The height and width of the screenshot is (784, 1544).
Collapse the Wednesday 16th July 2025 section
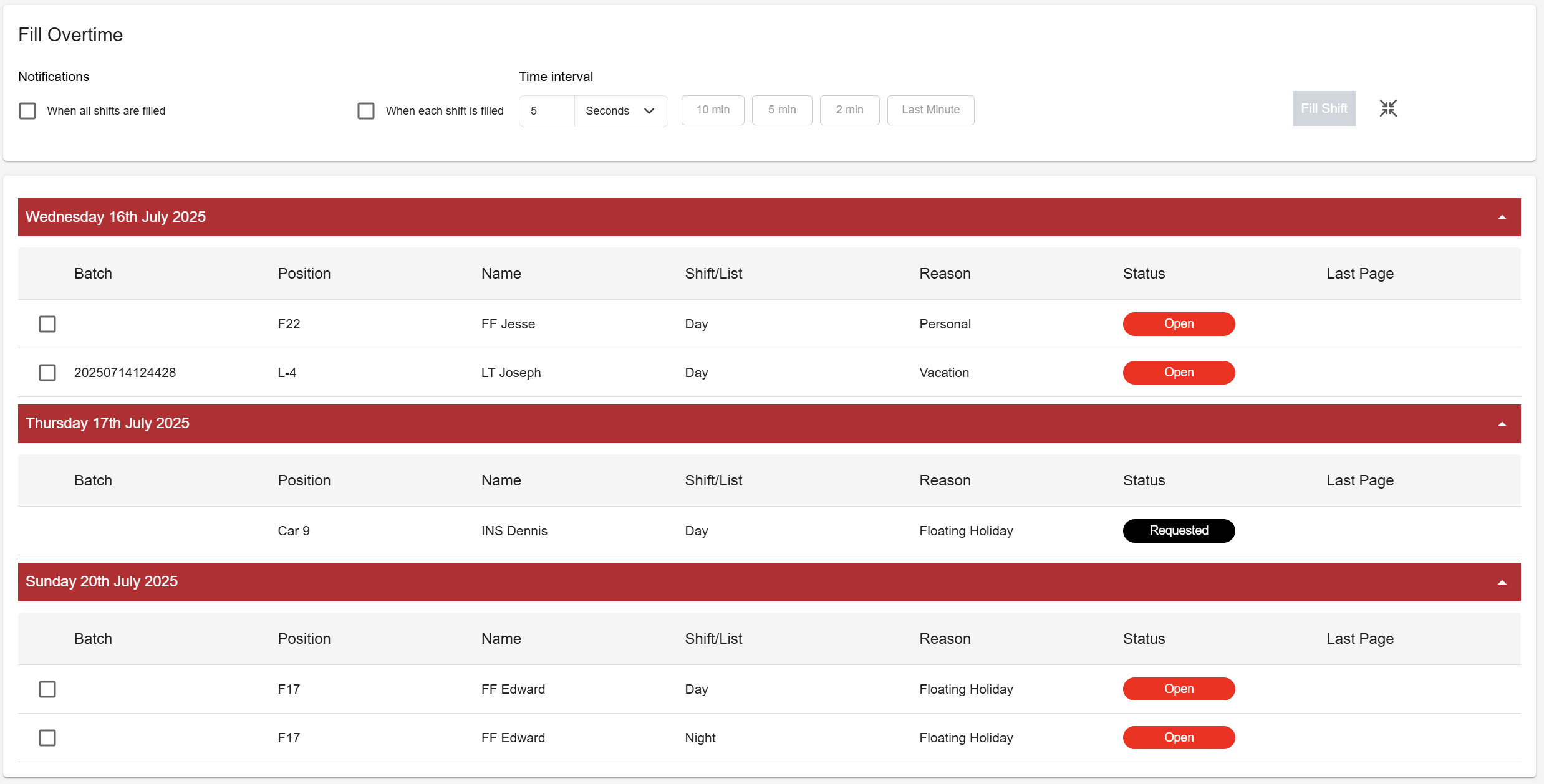pos(1502,218)
